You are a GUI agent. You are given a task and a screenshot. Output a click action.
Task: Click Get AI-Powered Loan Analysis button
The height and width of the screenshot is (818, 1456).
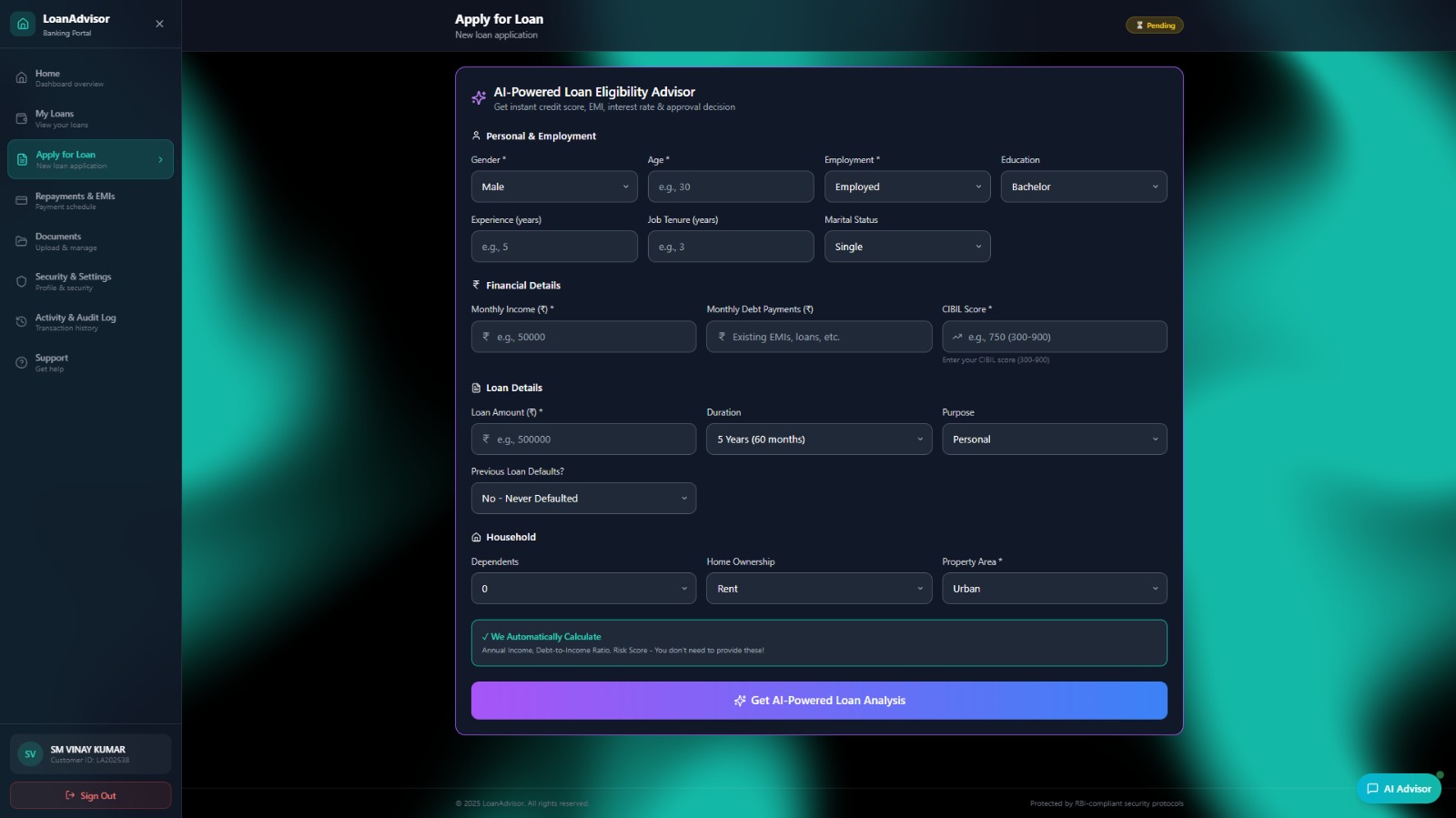point(819,701)
